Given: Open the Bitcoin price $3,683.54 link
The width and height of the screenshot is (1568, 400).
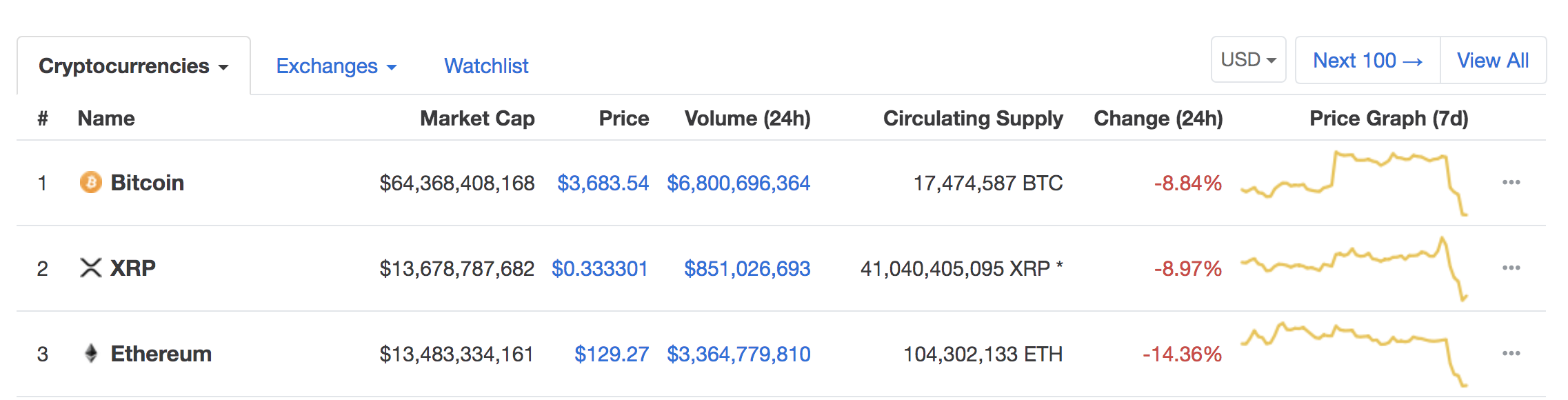Looking at the screenshot, I should pos(603,183).
